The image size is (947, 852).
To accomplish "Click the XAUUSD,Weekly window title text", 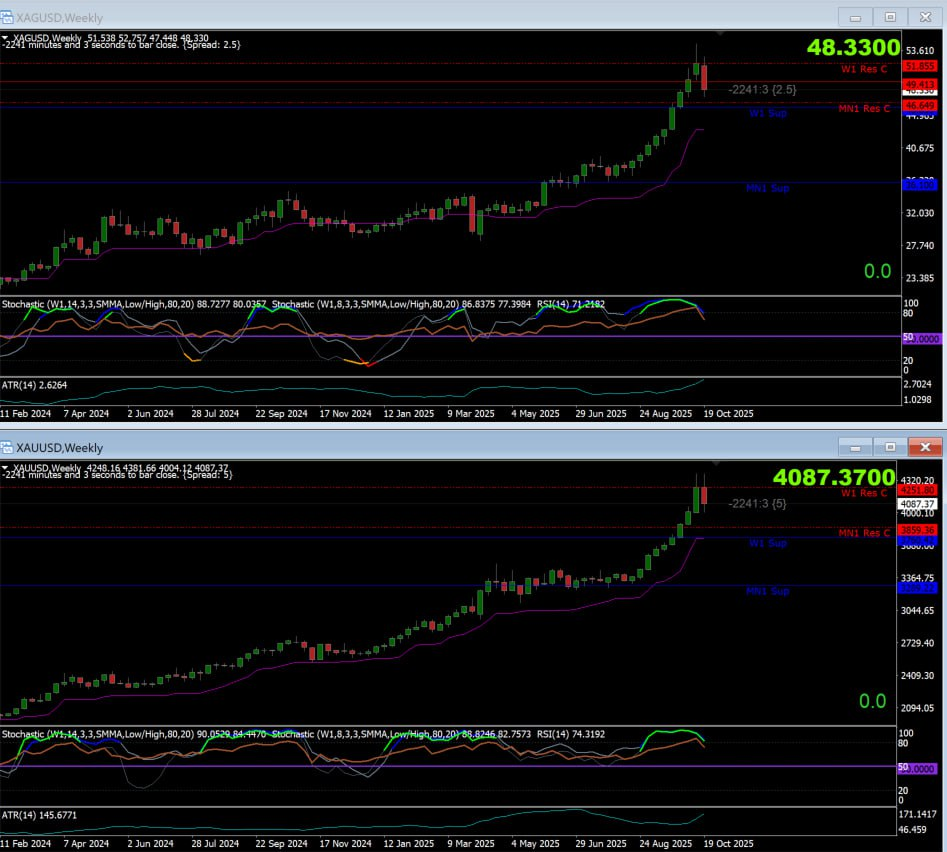I will click(x=59, y=448).
